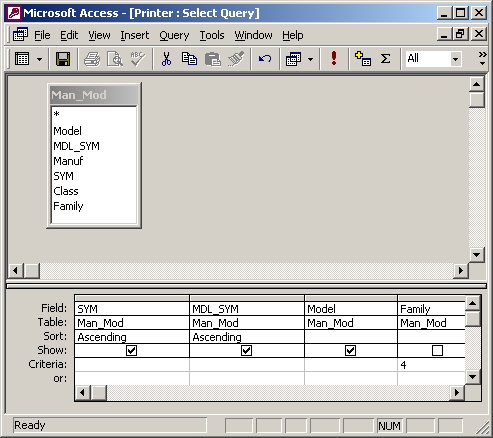Screen dimensions: 493x438
Task: Click the Print icon
Action: pyautogui.click(x=91, y=59)
